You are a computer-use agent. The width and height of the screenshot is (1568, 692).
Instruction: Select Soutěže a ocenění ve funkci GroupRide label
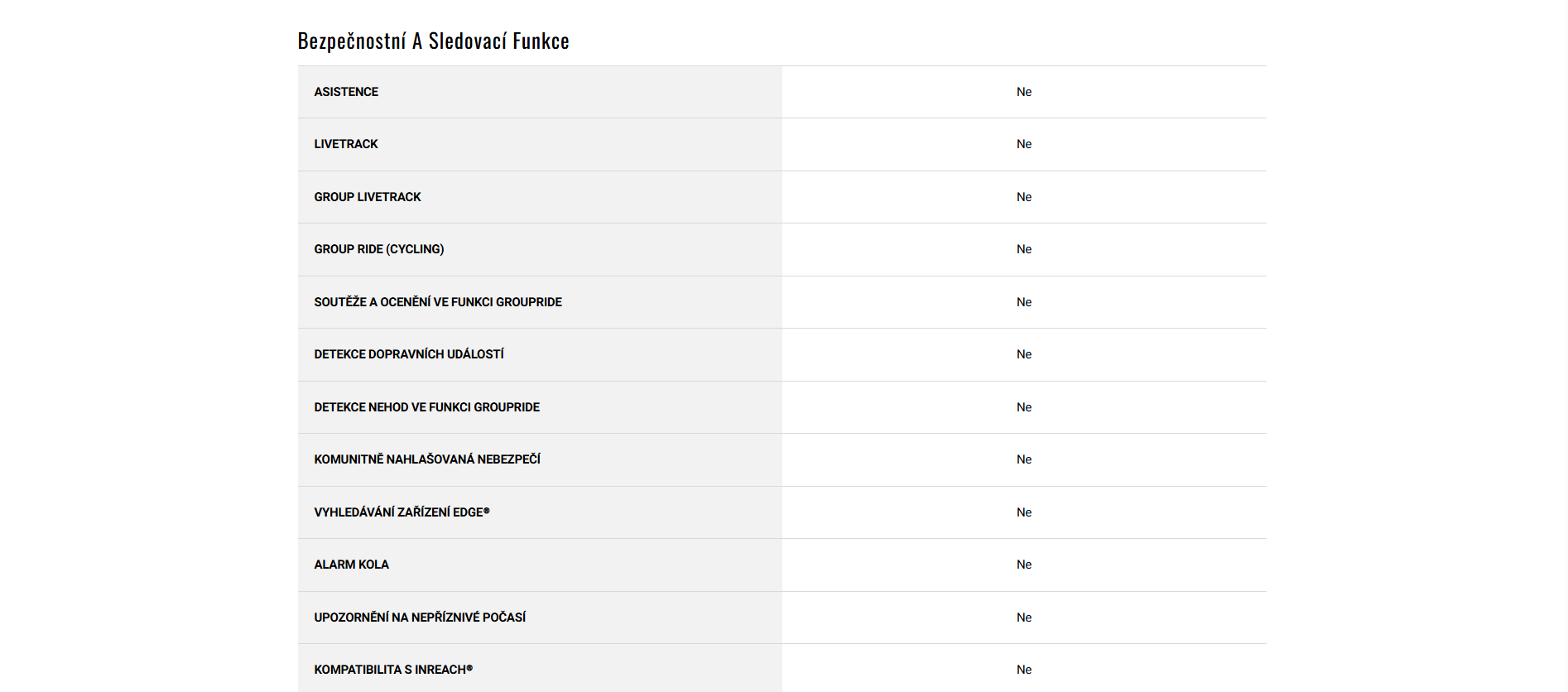point(438,302)
